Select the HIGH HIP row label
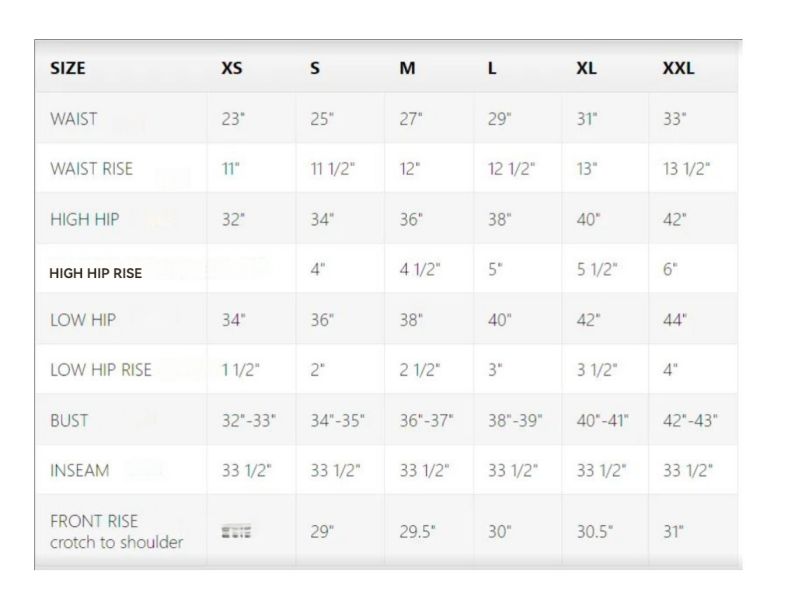Image resolution: width=800 pixels, height=589 pixels. (x=84, y=219)
